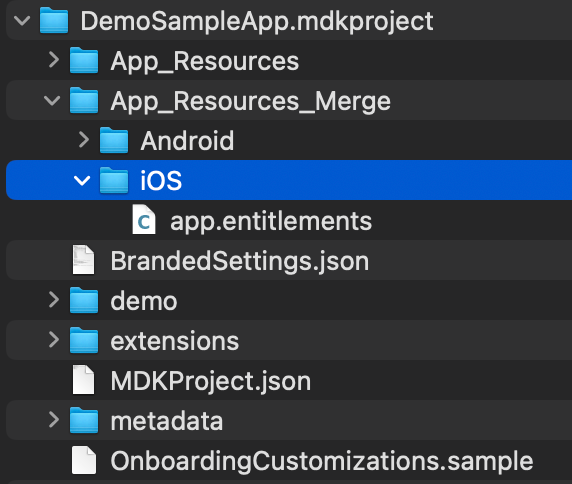Collapse the iOS folder chevron
572x484 pixels.
(x=82, y=180)
